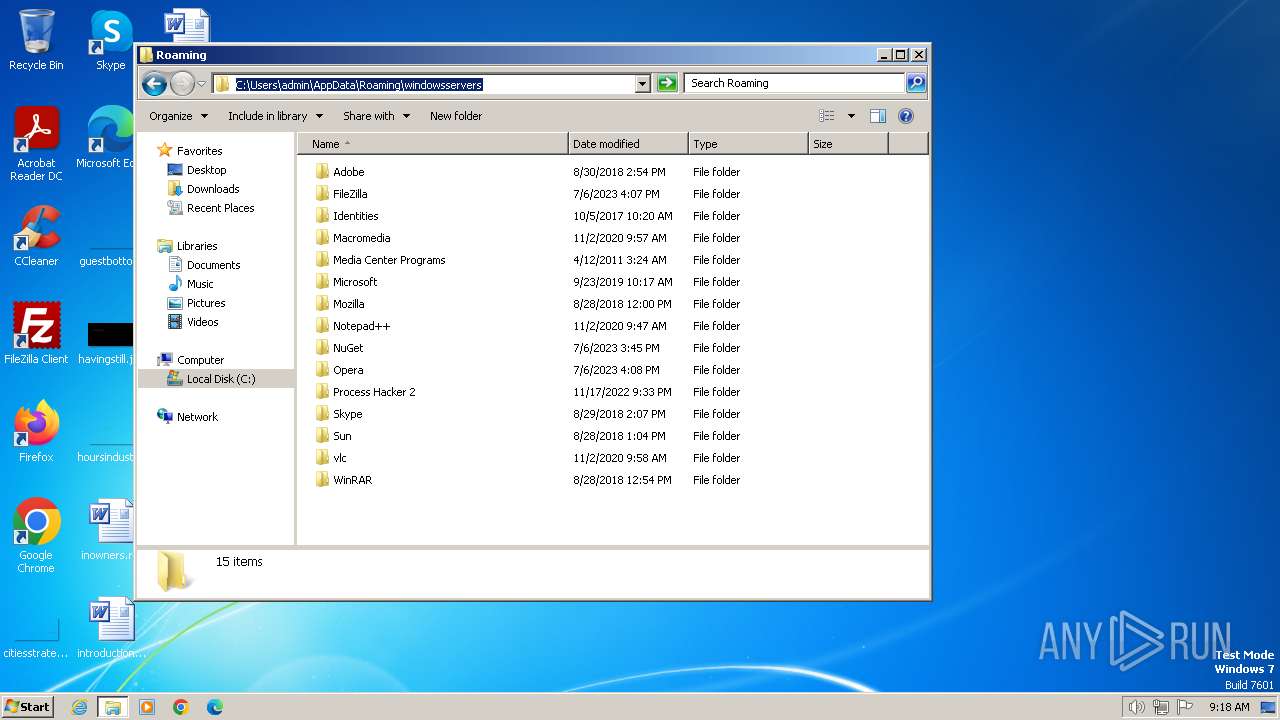Select Documents library in navigation pane
Image resolution: width=1280 pixels, height=720 pixels.
(x=213, y=265)
